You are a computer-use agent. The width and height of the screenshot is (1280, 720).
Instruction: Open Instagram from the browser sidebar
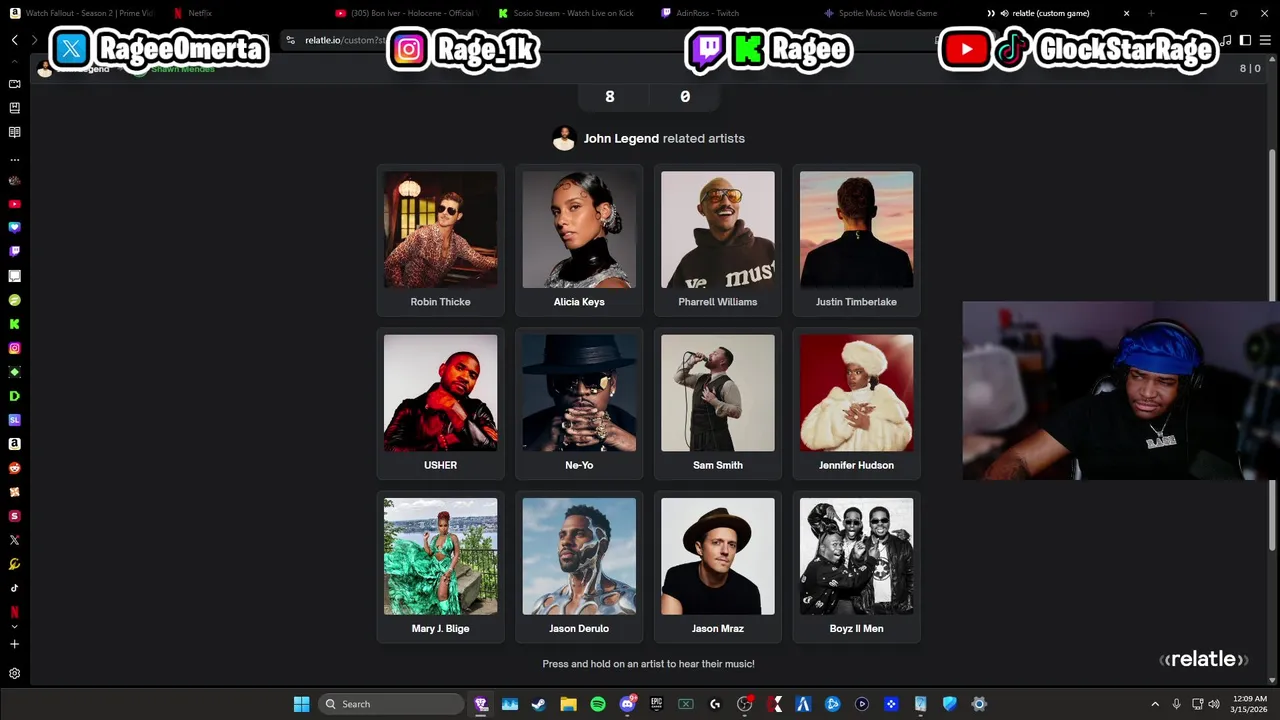pos(14,348)
